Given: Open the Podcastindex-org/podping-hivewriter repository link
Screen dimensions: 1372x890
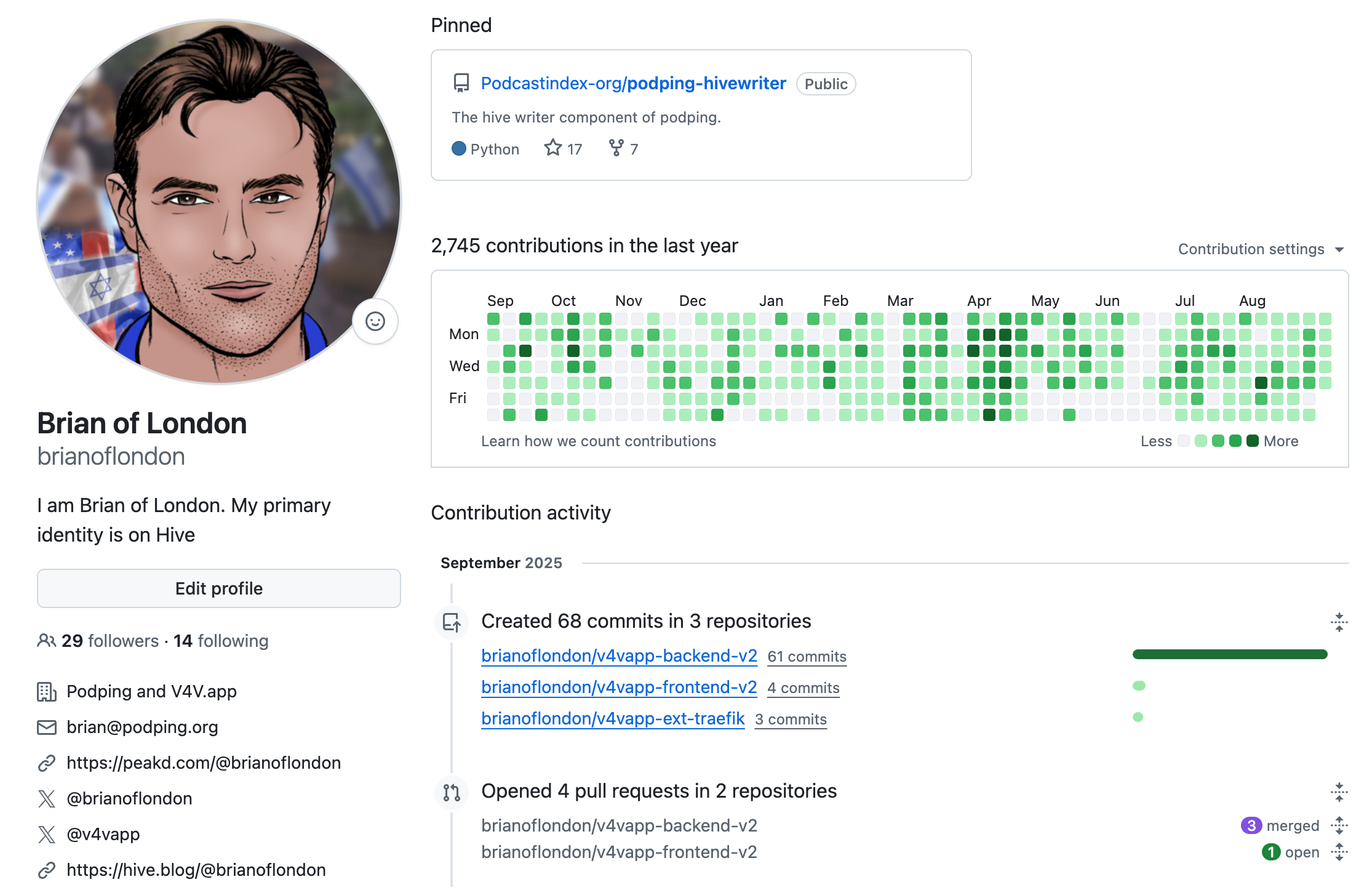Looking at the screenshot, I should point(633,84).
